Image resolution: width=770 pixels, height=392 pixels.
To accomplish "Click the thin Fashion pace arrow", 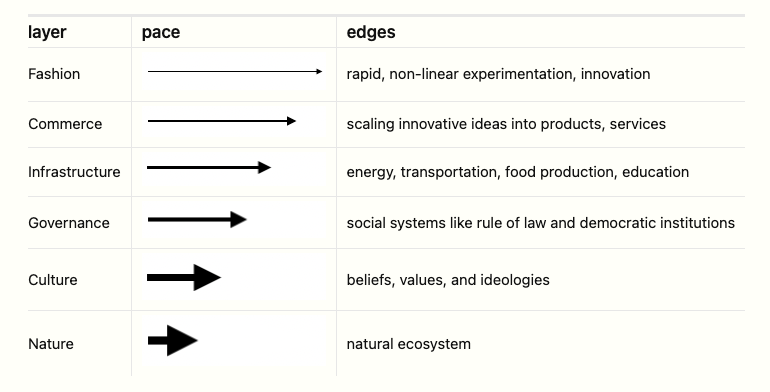I will coord(235,72).
